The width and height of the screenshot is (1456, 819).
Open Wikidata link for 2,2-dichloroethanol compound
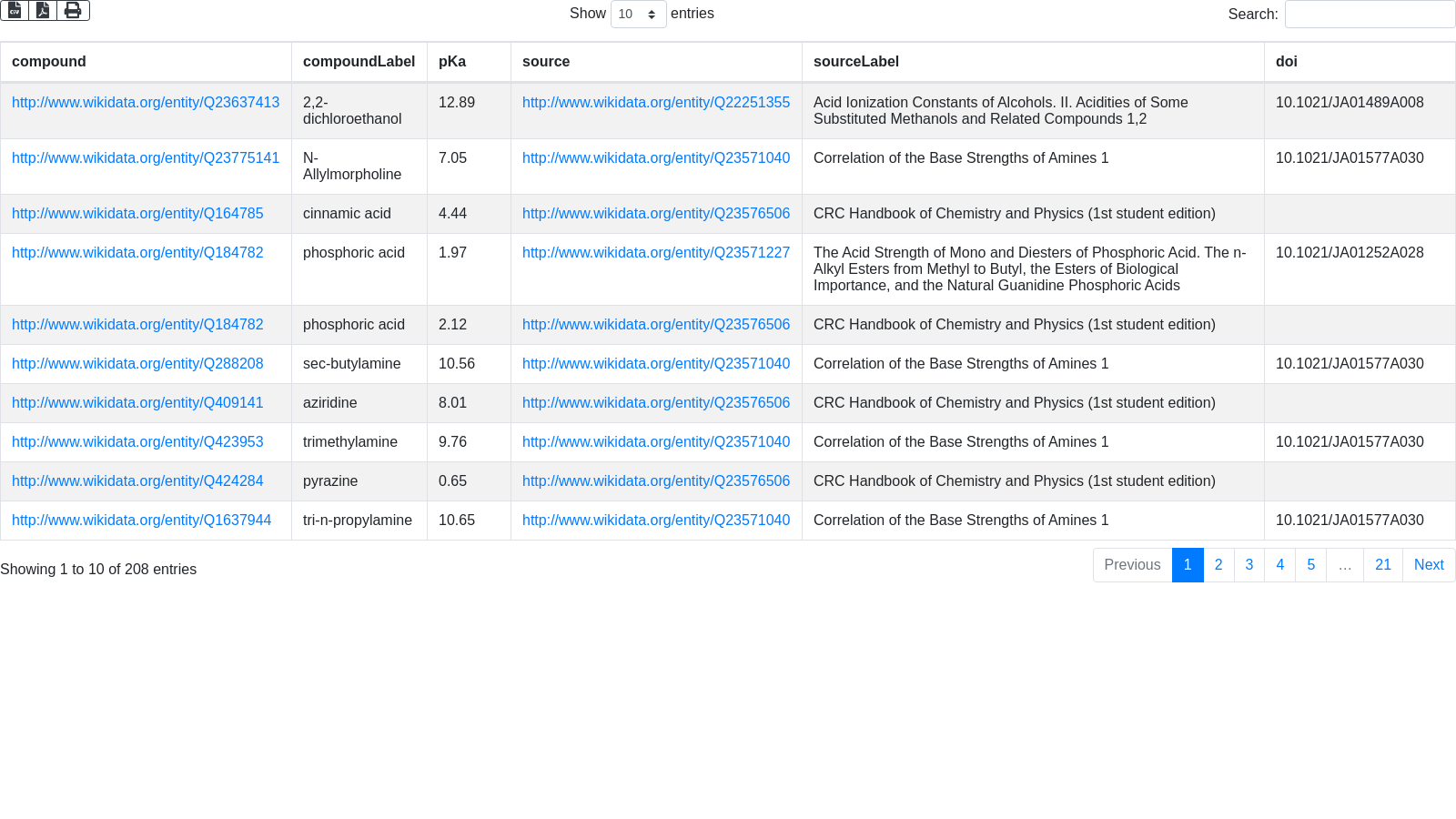pos(146,103)
